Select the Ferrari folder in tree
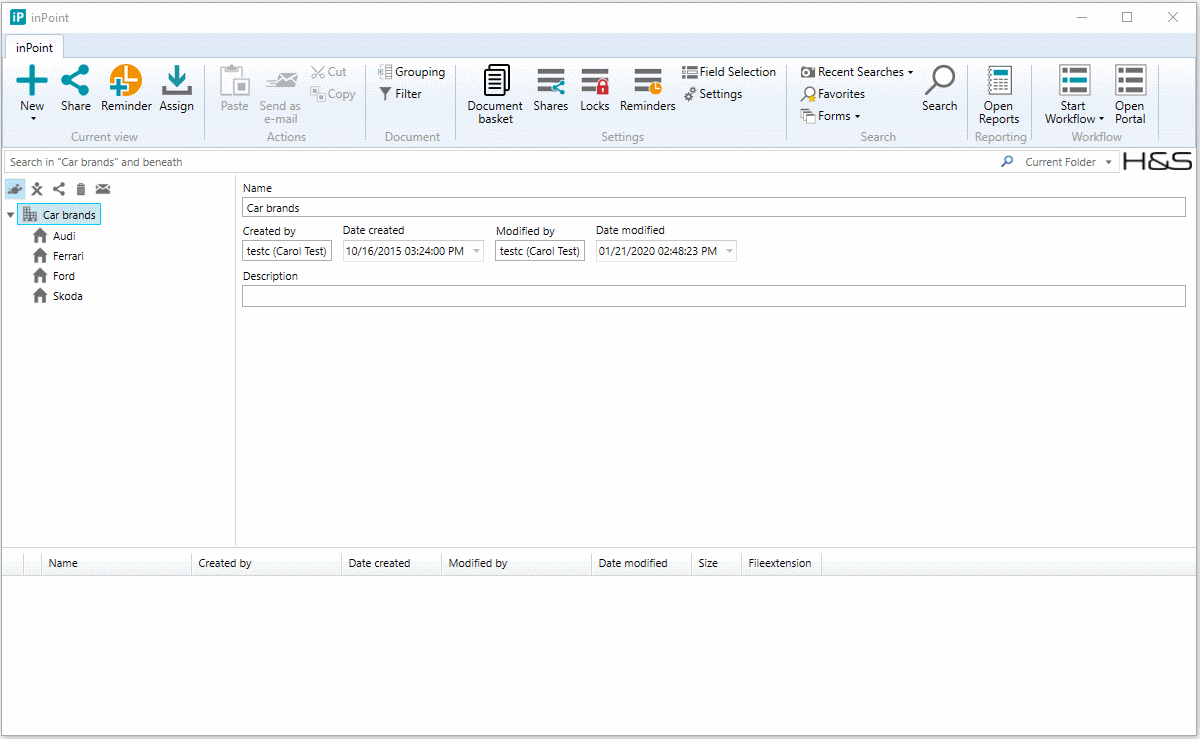Image resolution: width=1200 pixels, height=739 pixels. [x=68, y=256]
